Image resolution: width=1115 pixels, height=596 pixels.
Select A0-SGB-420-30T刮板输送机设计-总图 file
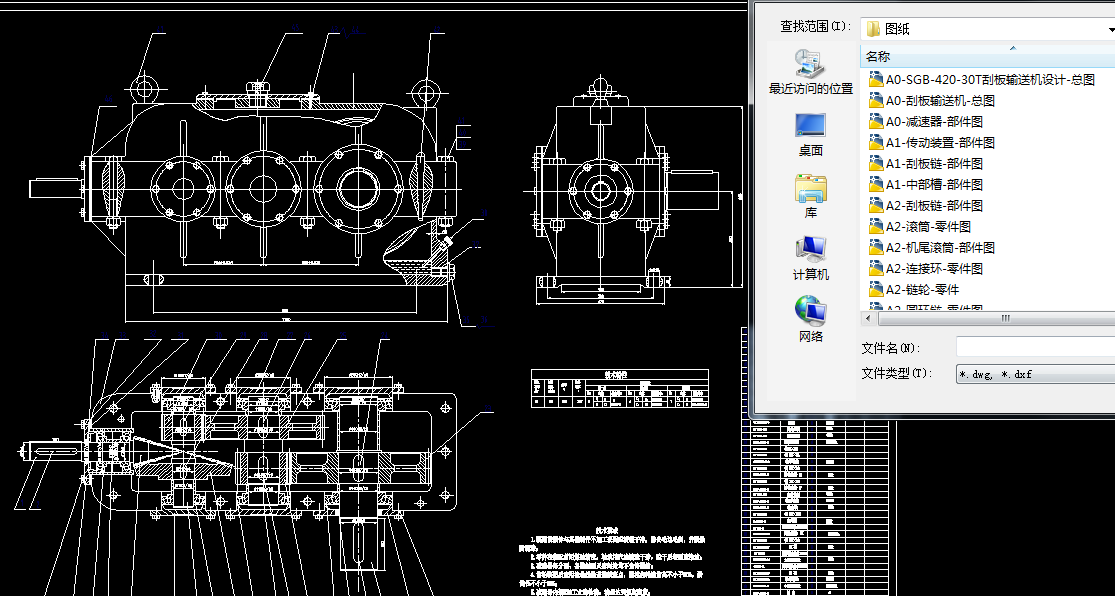coord(985,78)
